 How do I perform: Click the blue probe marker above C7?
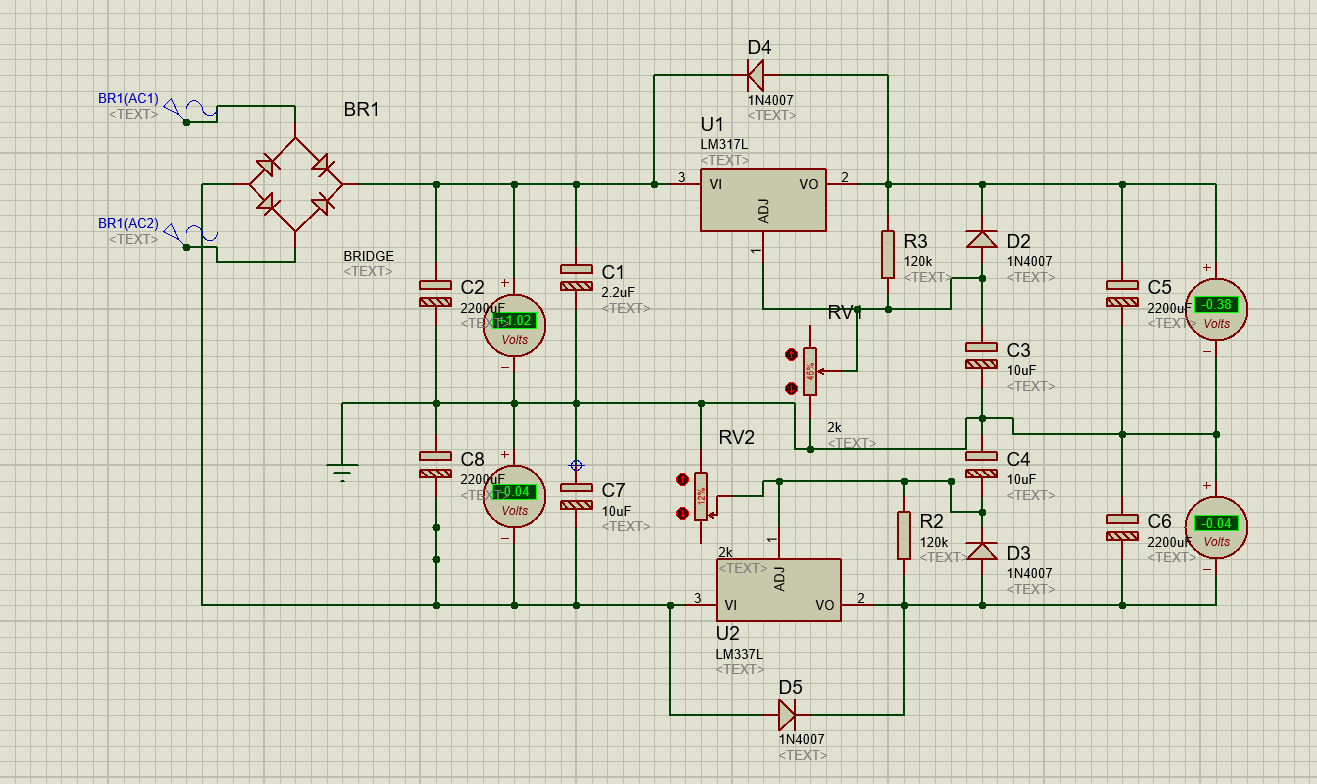click(576, 465)
